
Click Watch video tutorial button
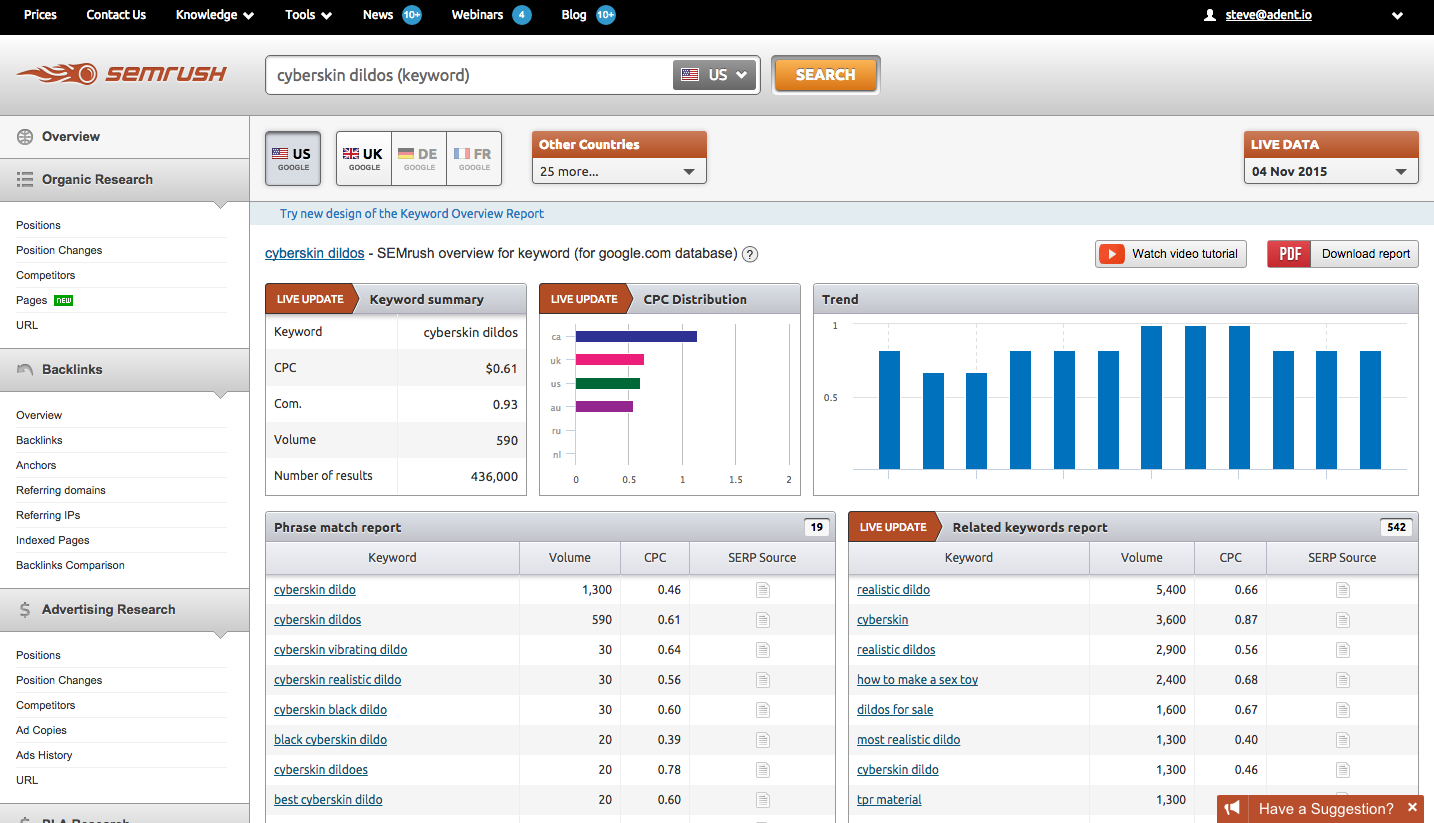1171,254
